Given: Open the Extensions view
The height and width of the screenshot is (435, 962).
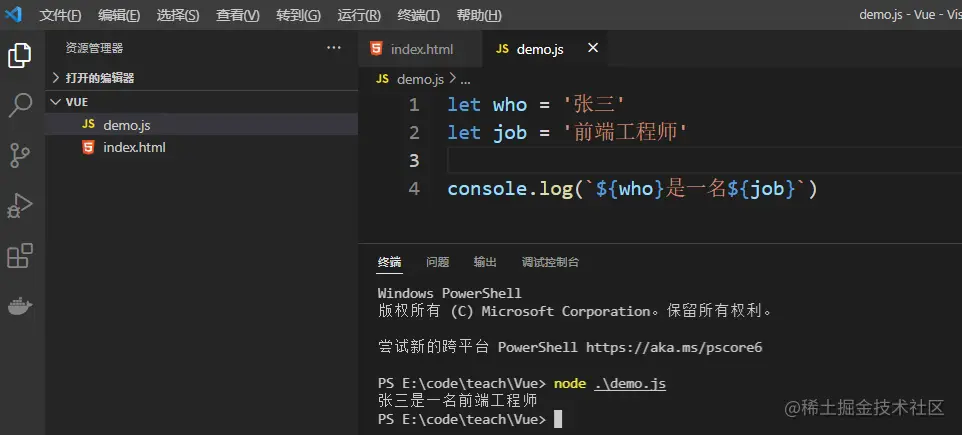Looking at the screenshot, I should (20, 255).
